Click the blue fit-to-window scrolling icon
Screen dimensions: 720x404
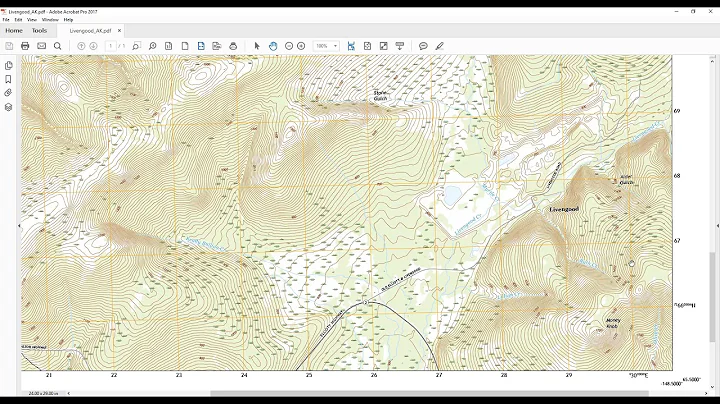coord(351,46)
